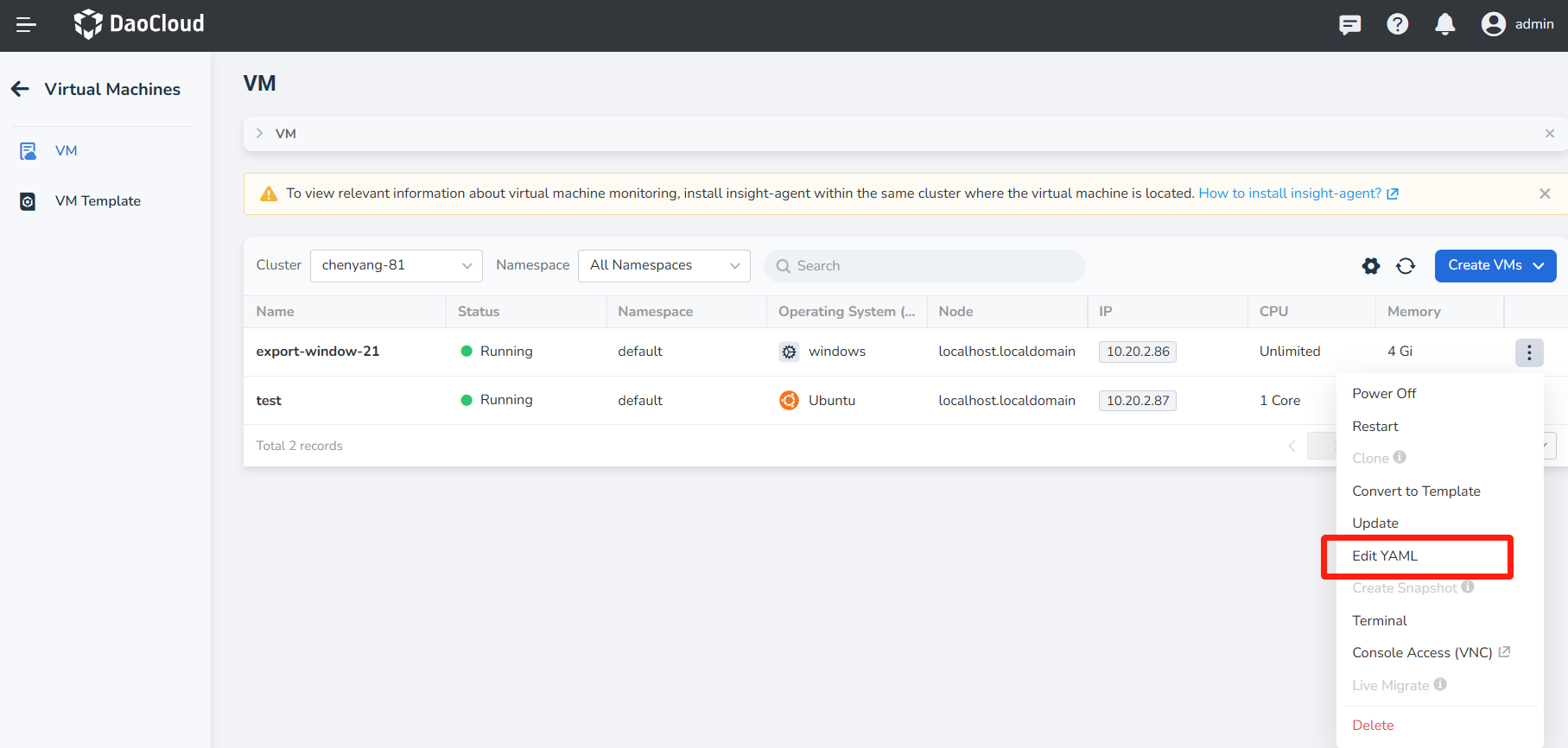Choose Power Off in the context menu
The image size is (1568, 748).
(1384, 394)
